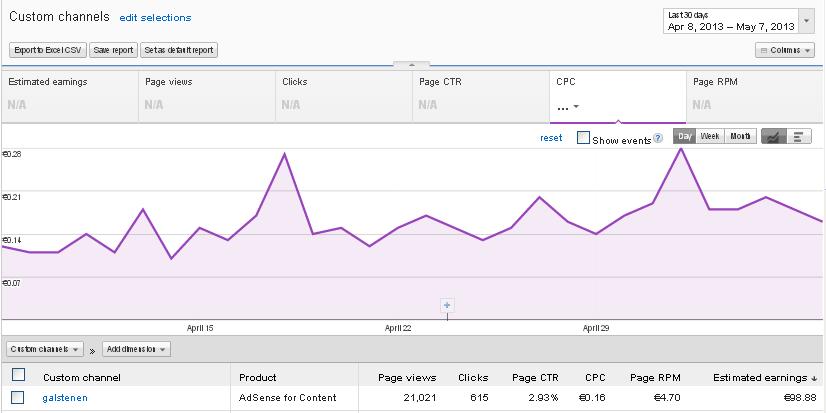Open the galstenen channel link
This screenshot has height=413, width=826.
(65, 398)
